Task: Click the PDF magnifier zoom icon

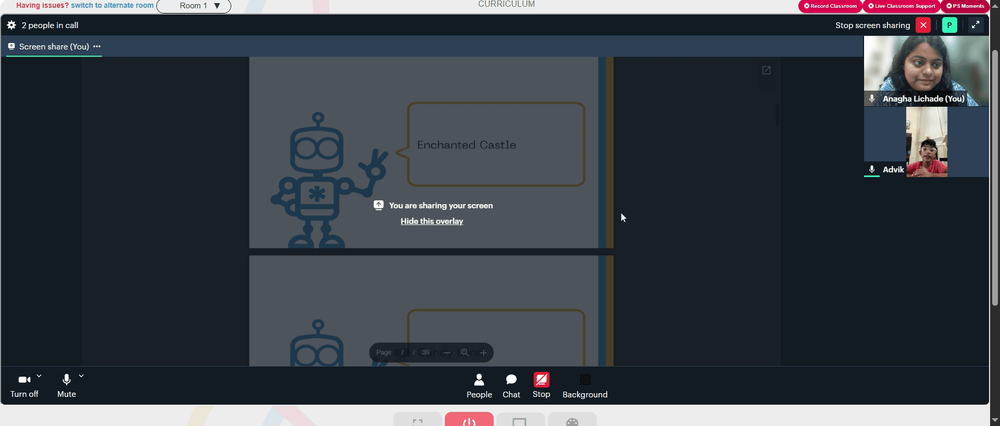Action: coord(465,353)
